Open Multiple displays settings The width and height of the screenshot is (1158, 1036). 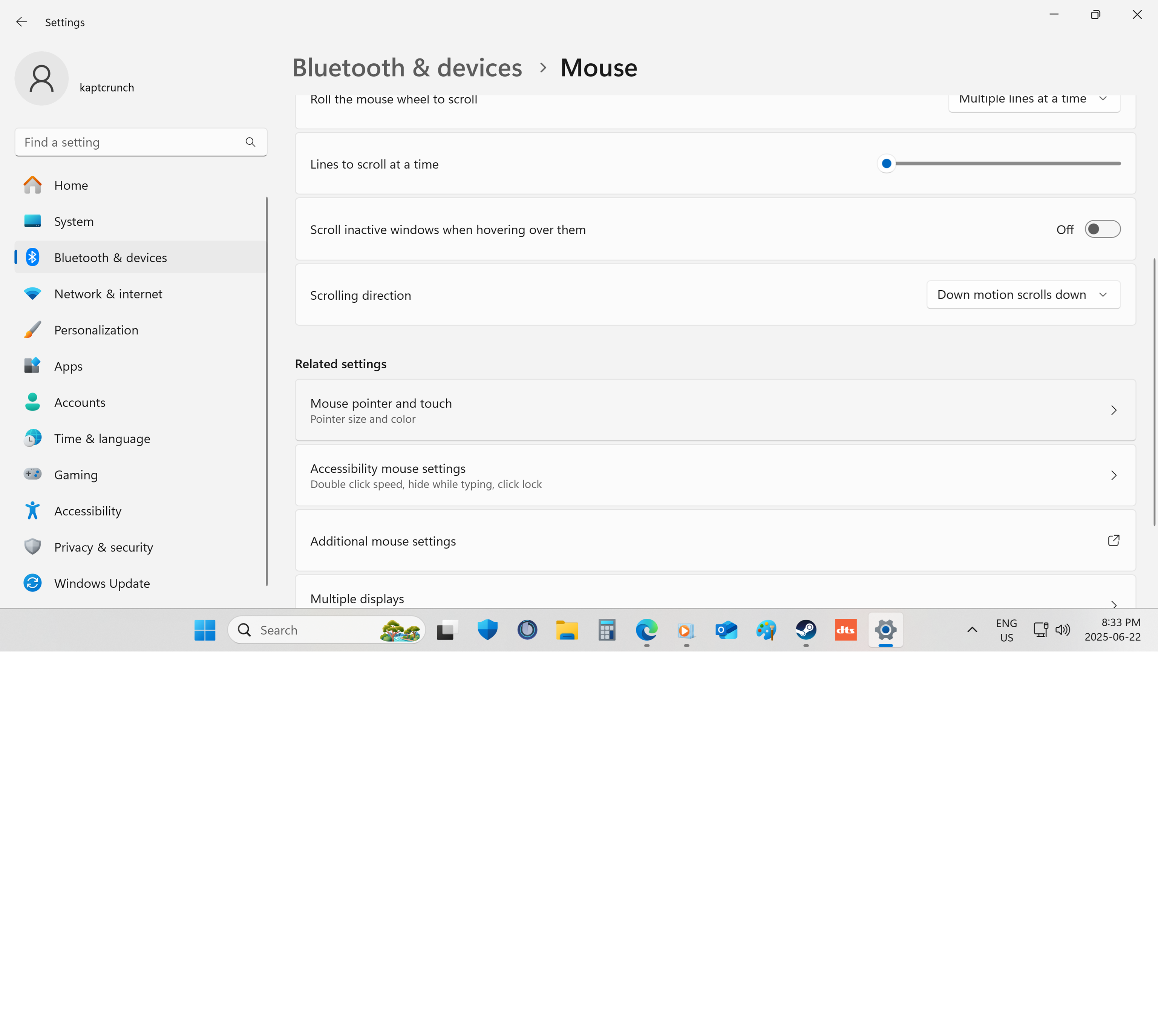715,592
